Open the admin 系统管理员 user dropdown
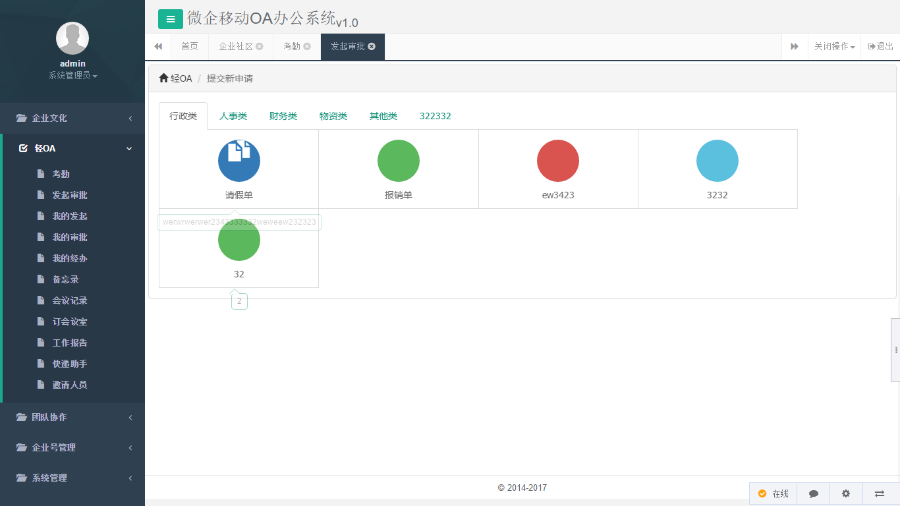This screenshot has width=900, height=506. [x=72, y=75]
